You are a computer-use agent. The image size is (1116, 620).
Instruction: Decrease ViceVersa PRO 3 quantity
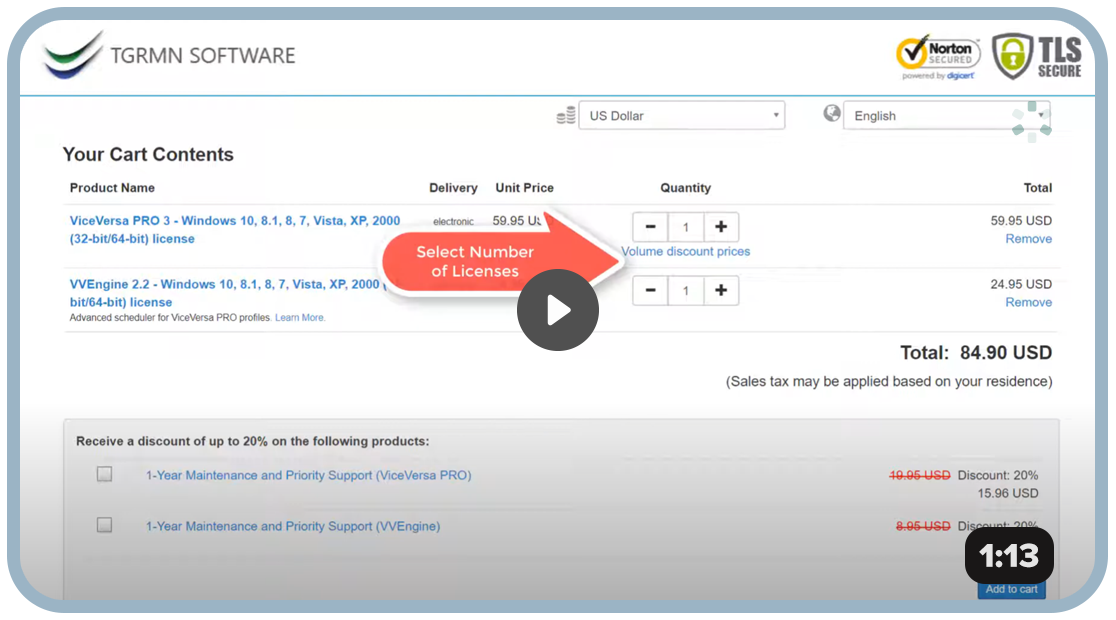coord(650,227)
